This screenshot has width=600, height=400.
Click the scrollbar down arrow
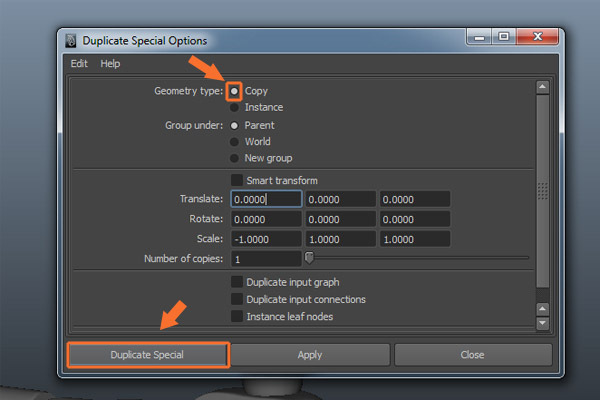coord(543,323)
